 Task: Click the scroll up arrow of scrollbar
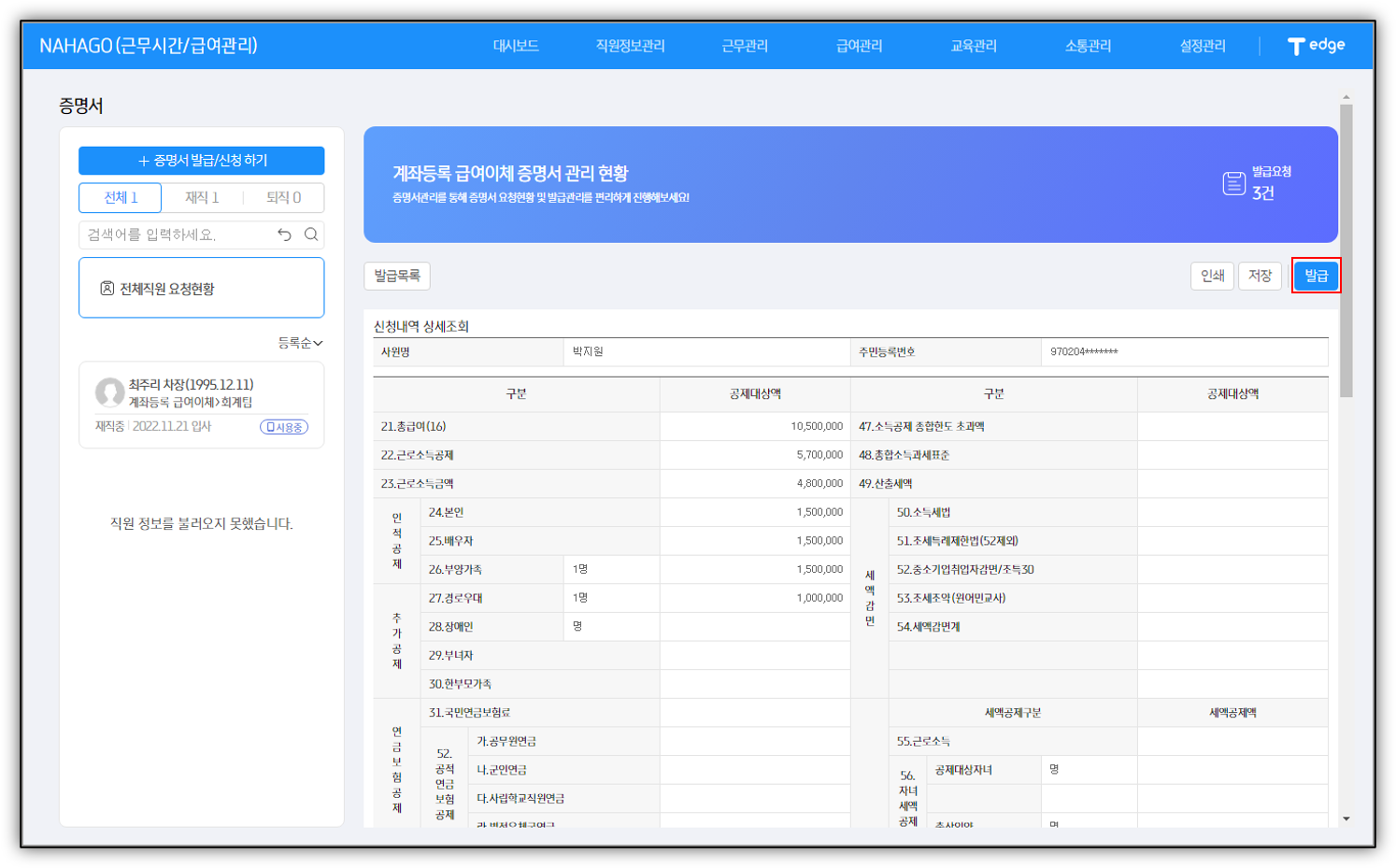tap(1346, 97)
